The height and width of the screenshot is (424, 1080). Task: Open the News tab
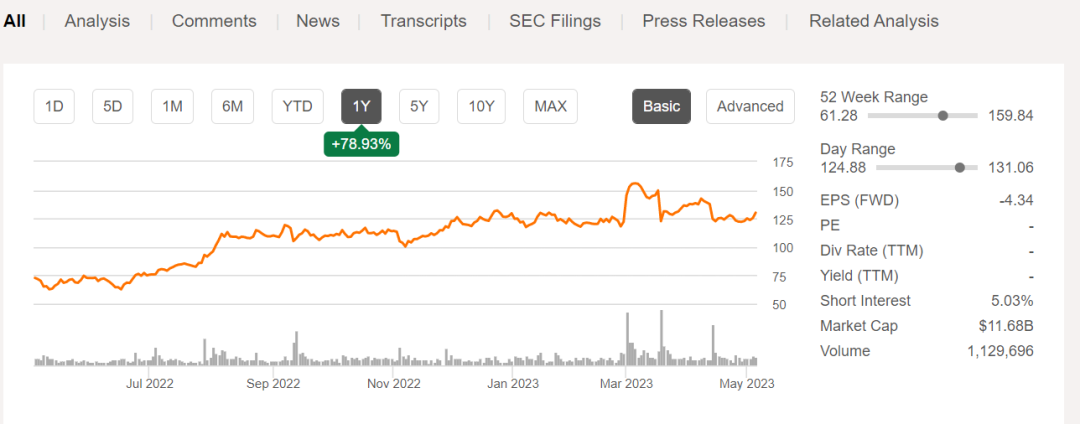(x=318, y=21)
